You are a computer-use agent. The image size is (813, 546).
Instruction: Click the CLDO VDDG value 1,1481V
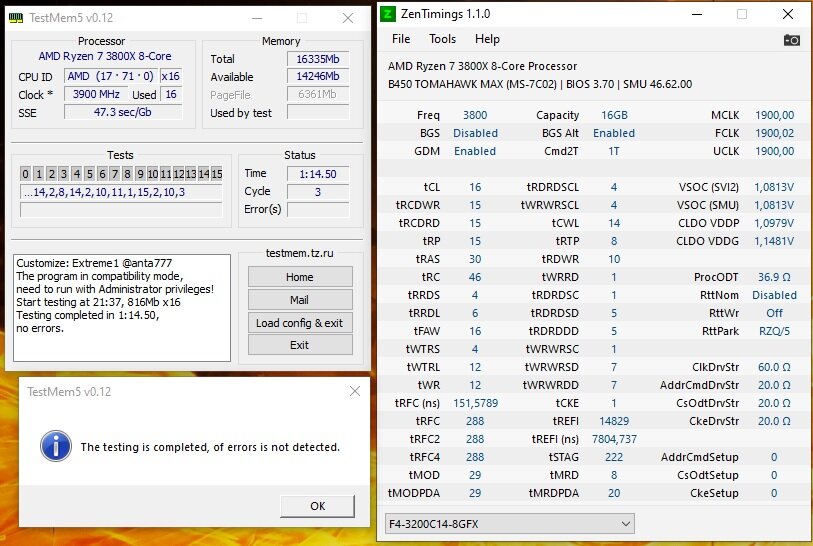coord(774,241)
